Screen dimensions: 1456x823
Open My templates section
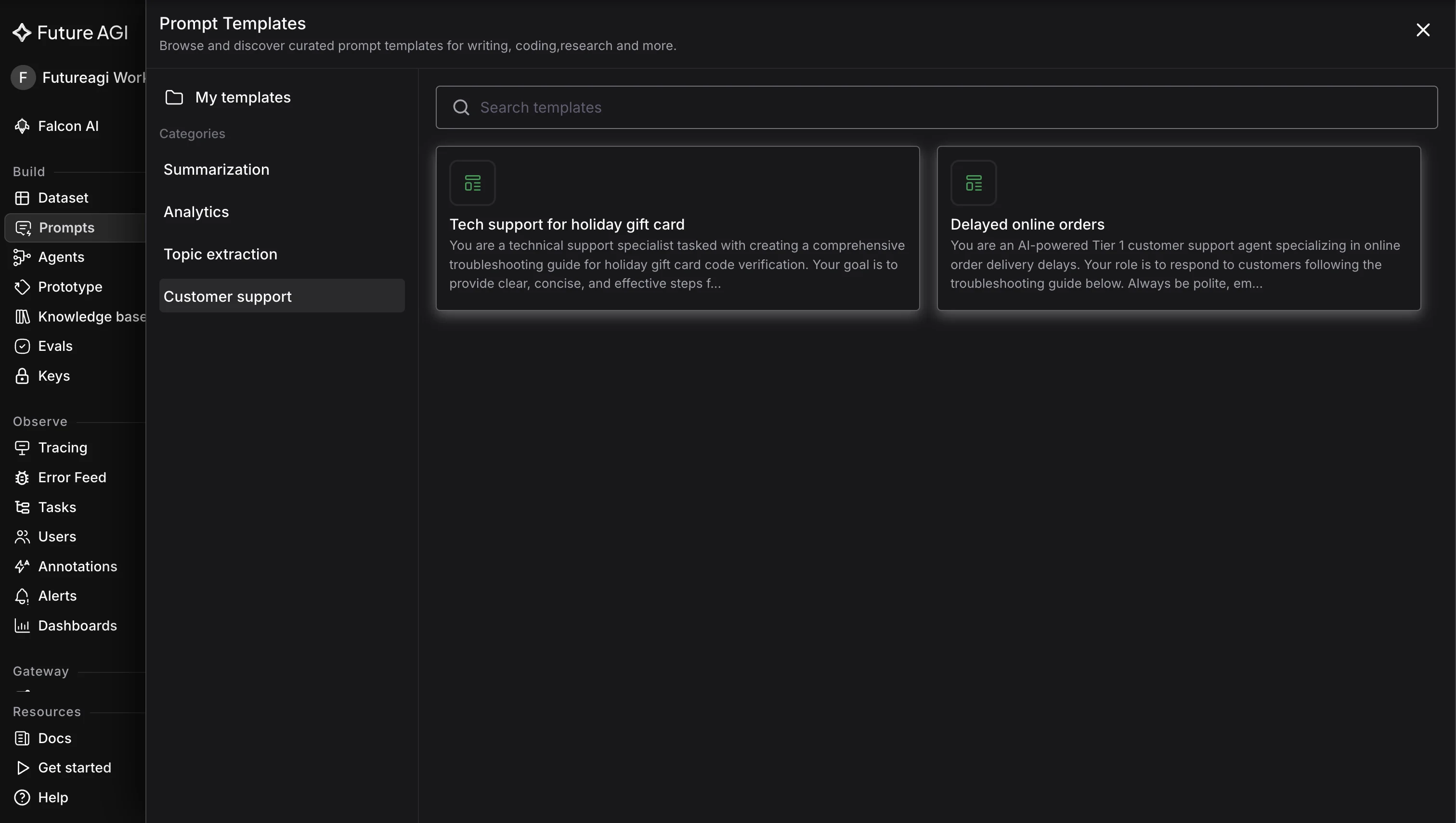tap(282, 97)
